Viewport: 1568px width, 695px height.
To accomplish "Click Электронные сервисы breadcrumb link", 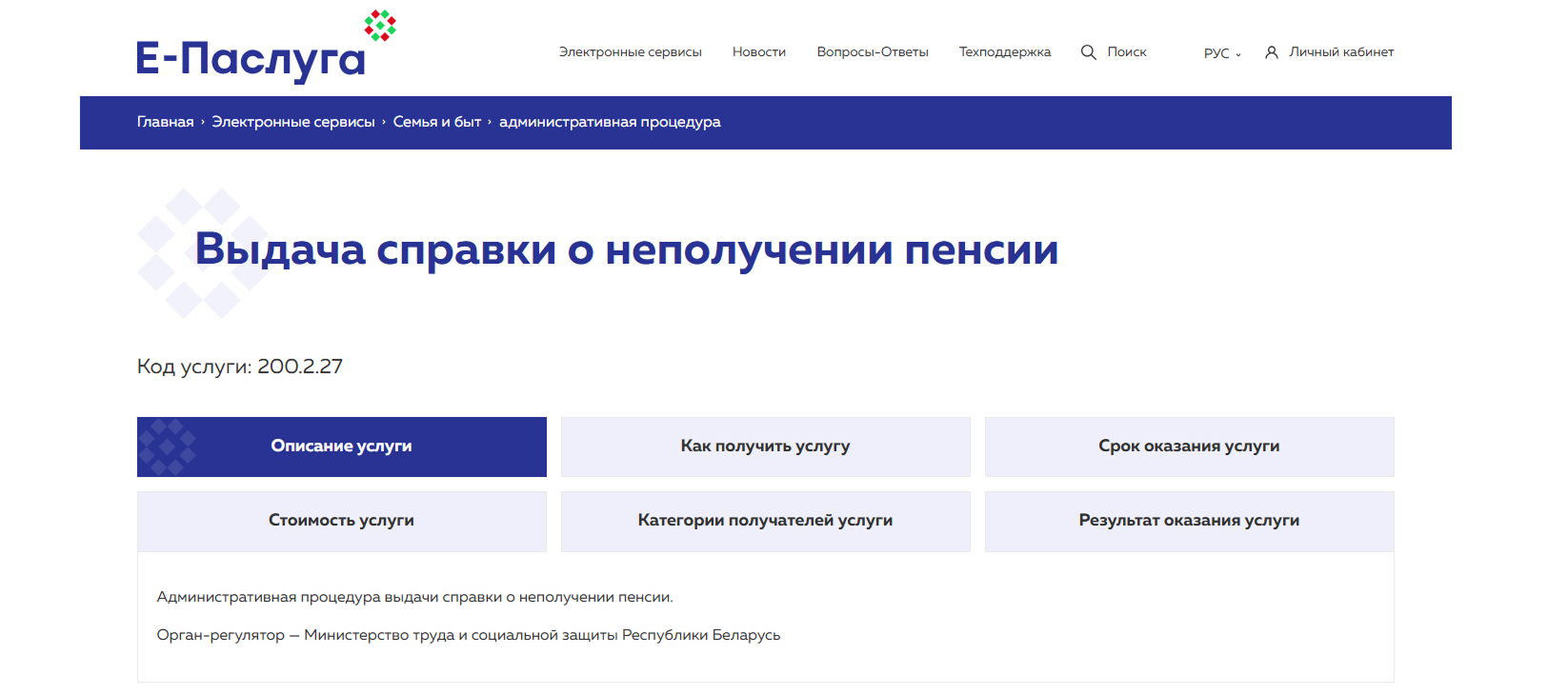I will click(x=293, y=122).
